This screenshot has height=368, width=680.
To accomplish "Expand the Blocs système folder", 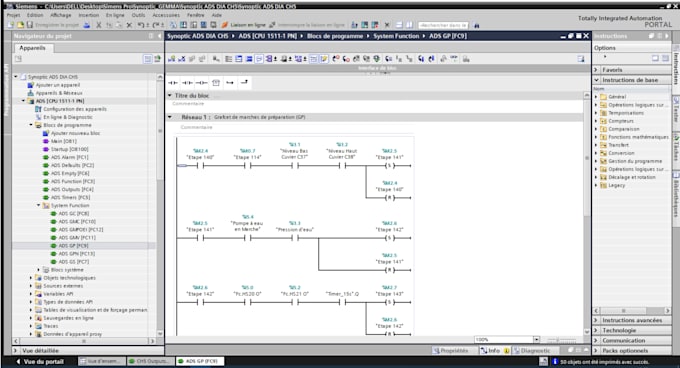I will (39, 270).
